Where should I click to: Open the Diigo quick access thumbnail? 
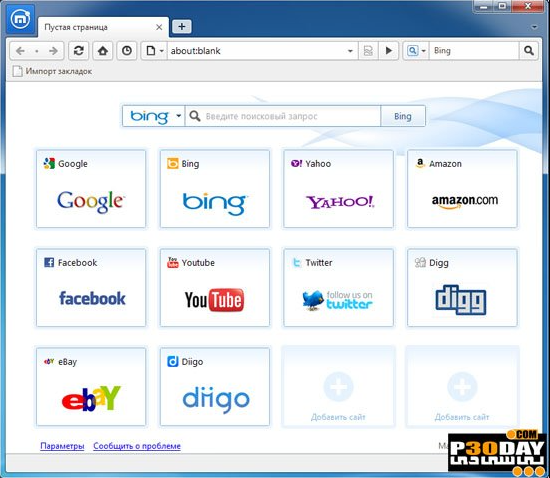click(215, 387)
